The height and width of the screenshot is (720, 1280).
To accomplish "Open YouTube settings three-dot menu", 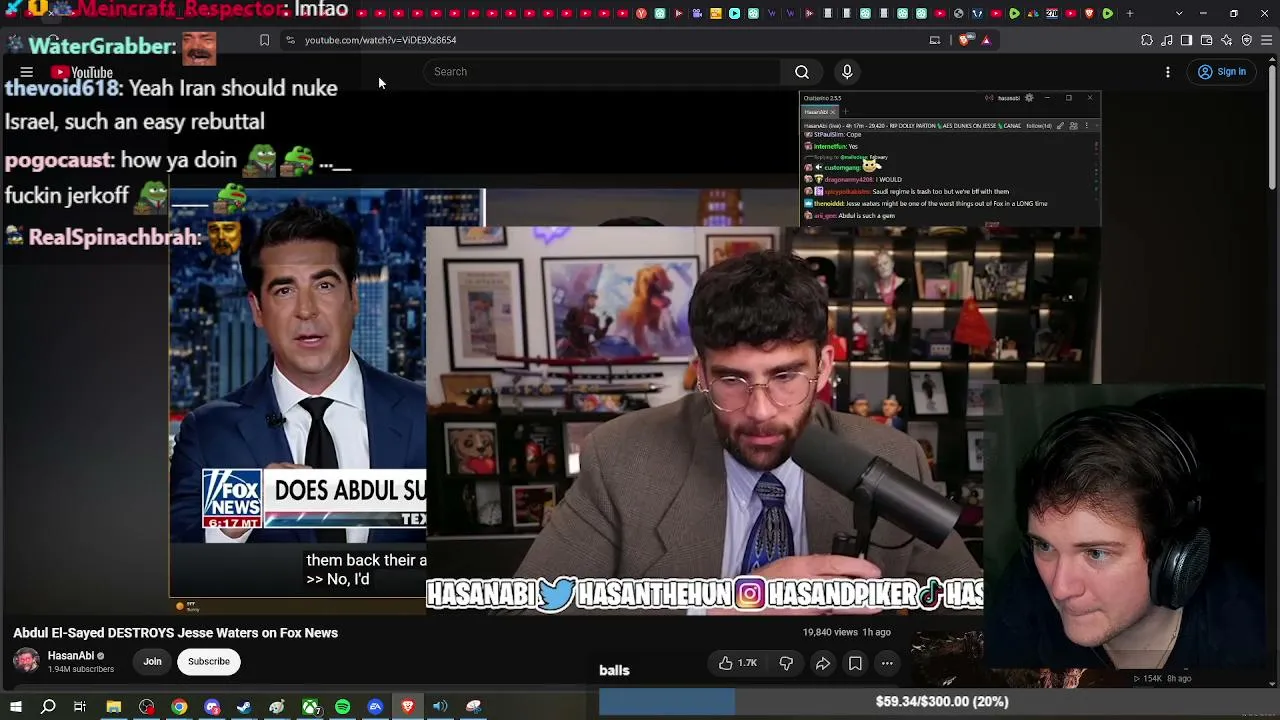I will pos(1168,72).
